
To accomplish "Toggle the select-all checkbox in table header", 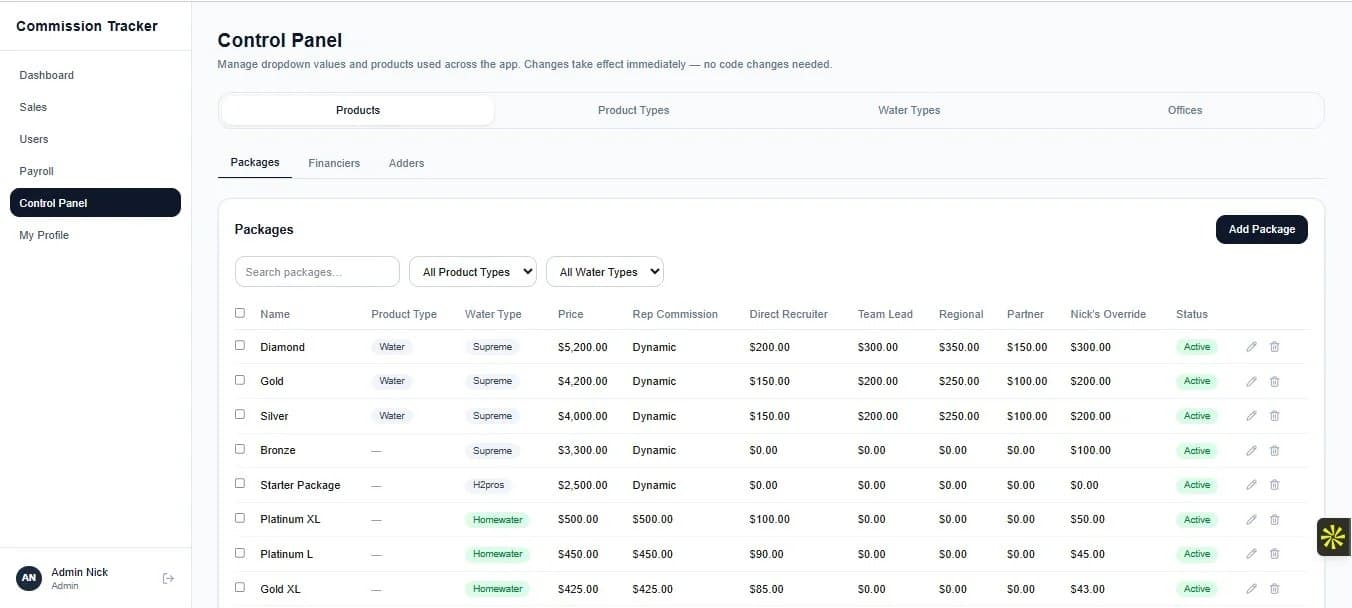I will pos(240,313).
